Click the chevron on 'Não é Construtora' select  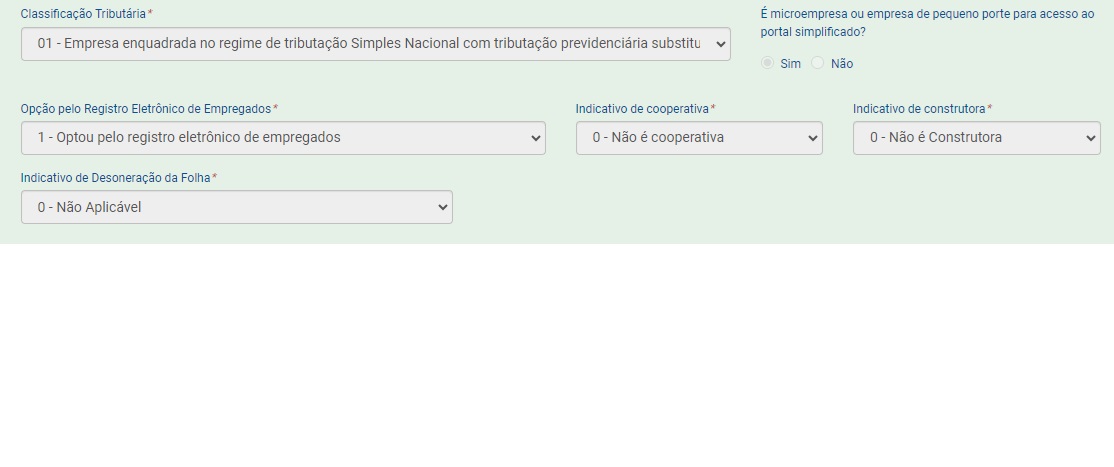click(x=1091, y=138)
